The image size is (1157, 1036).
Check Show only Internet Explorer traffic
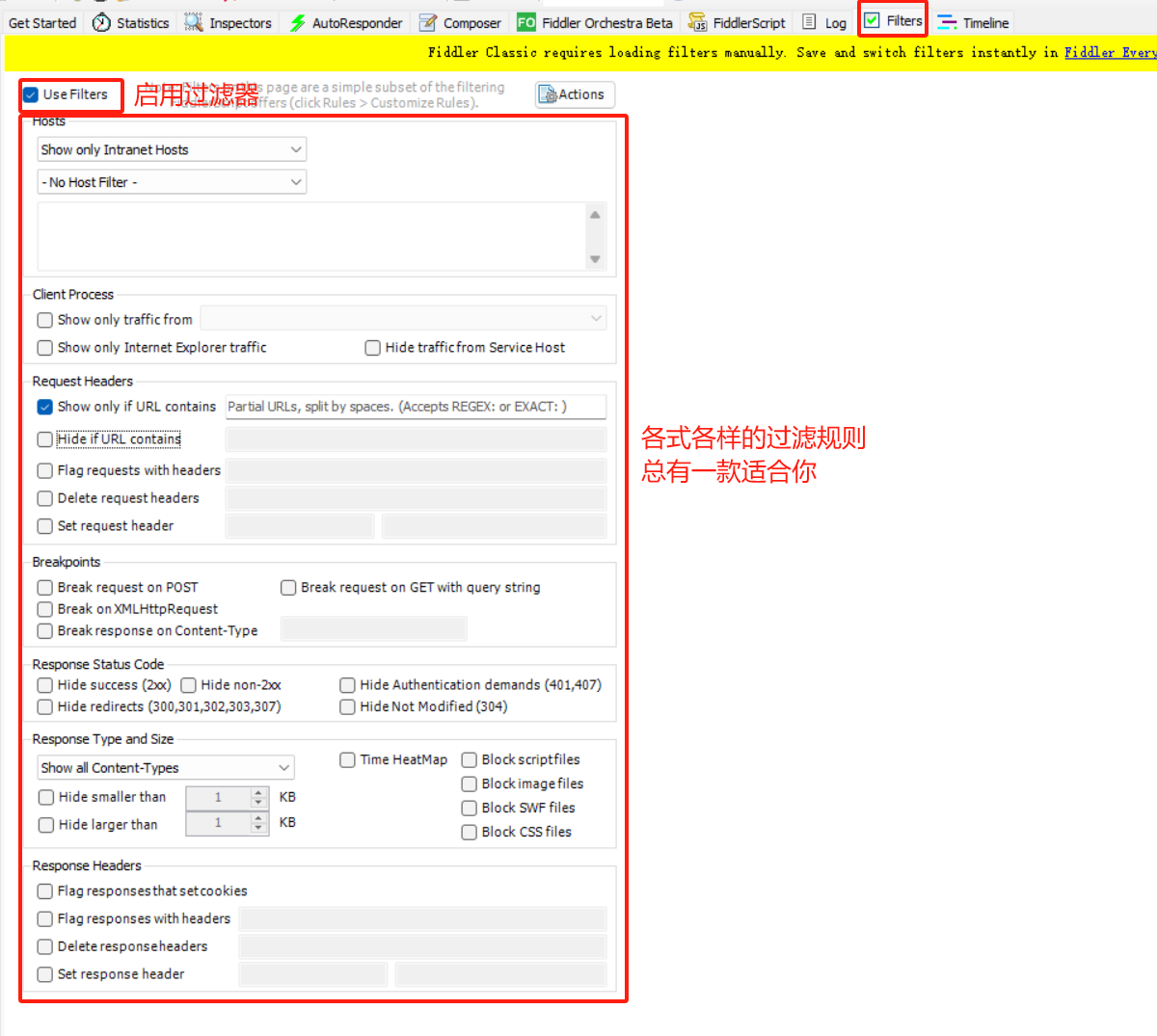click(x=45, y=348)
